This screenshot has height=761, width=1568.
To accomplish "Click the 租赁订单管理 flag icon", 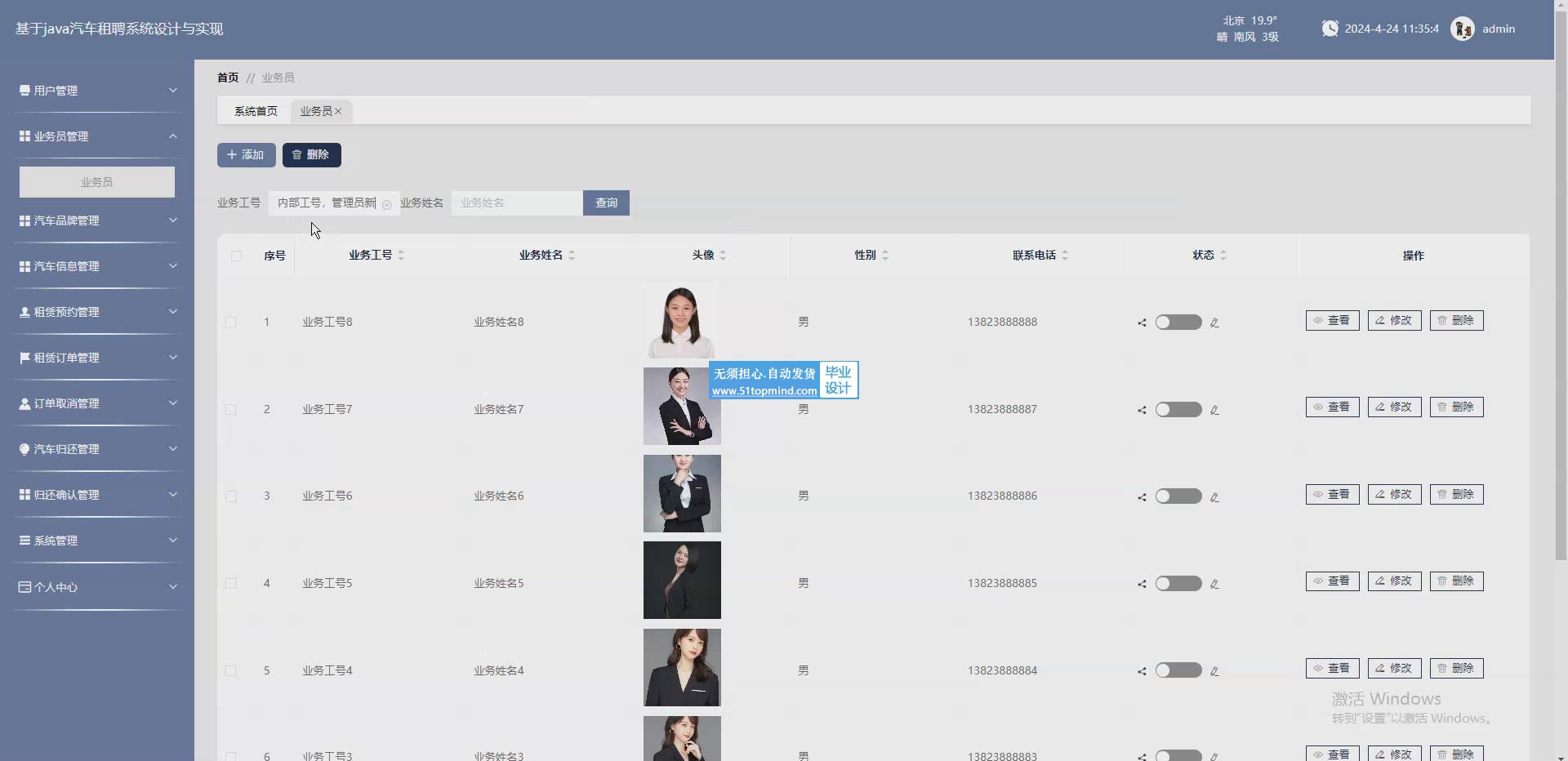I will coord(24,358).
